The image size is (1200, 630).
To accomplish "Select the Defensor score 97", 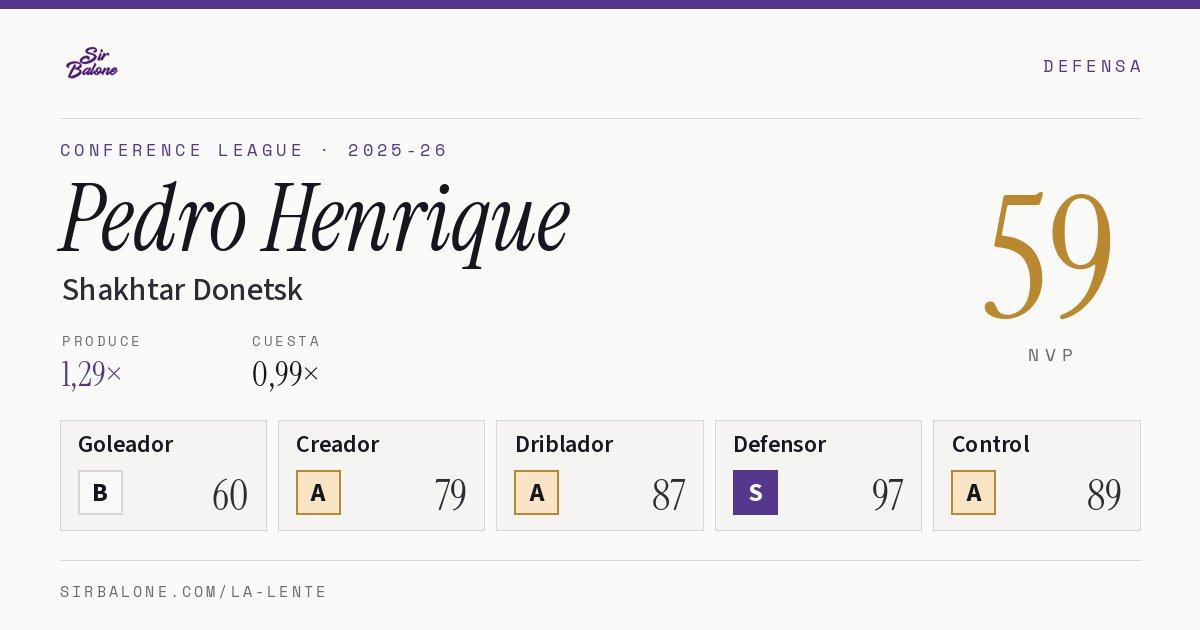I will (887, 495).
